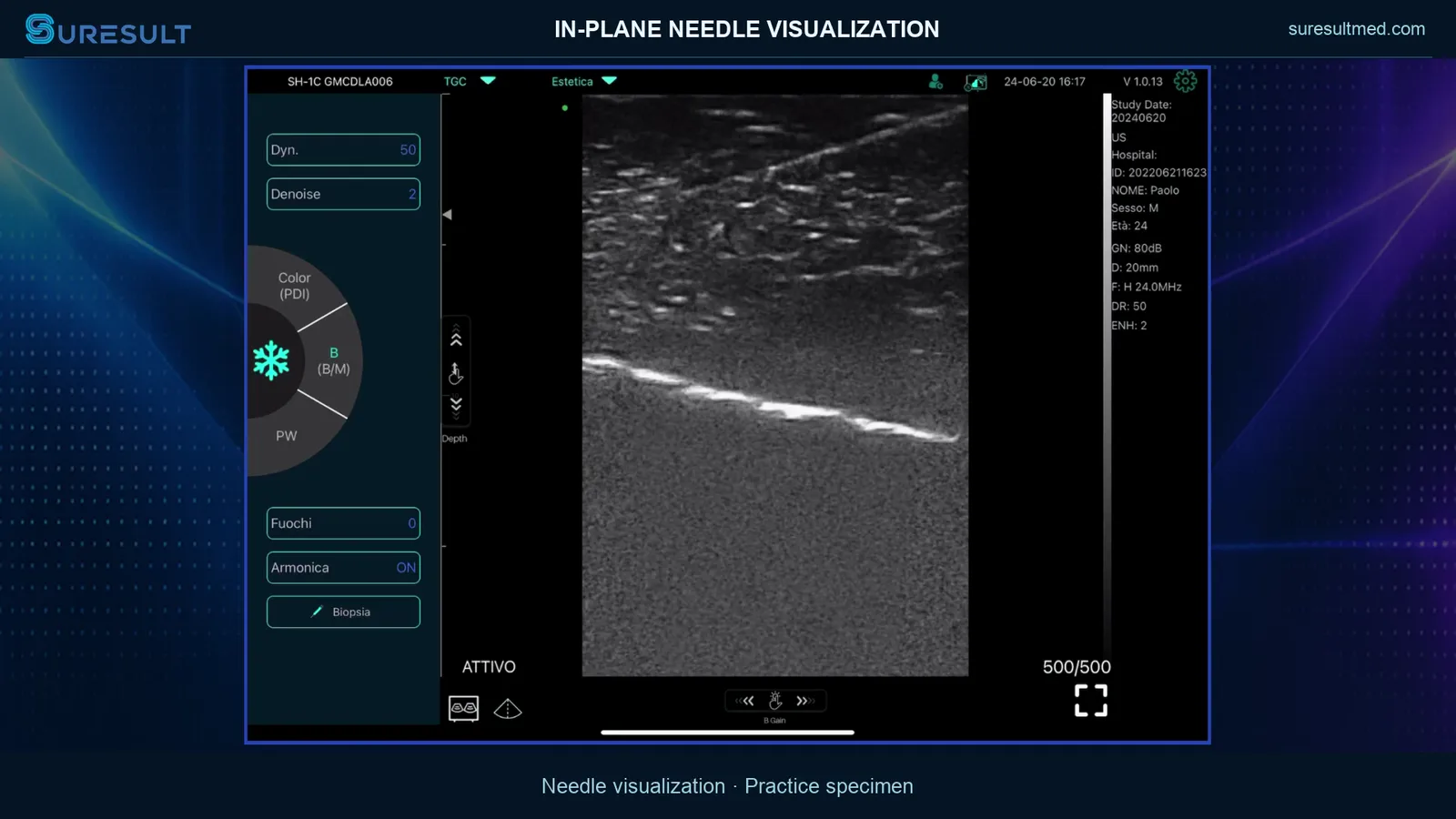Click the depth touch gesture icon

pos(456,373)
